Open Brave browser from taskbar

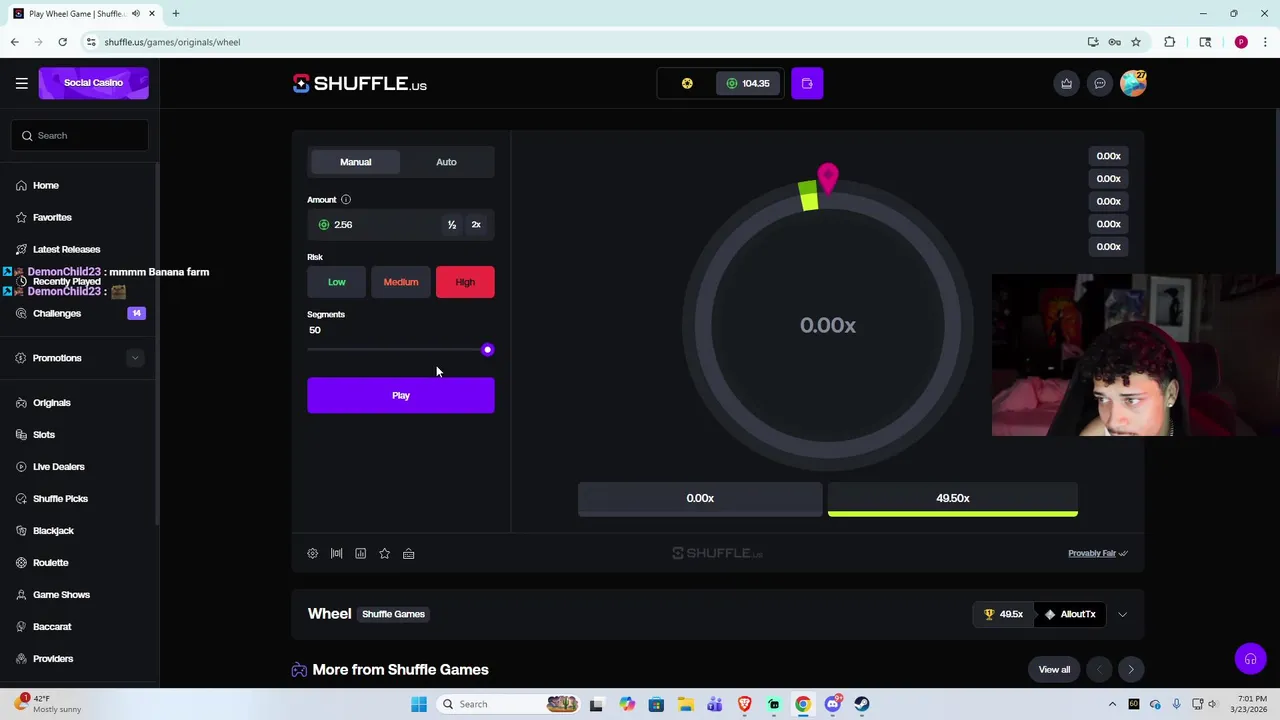pos(744,704)
